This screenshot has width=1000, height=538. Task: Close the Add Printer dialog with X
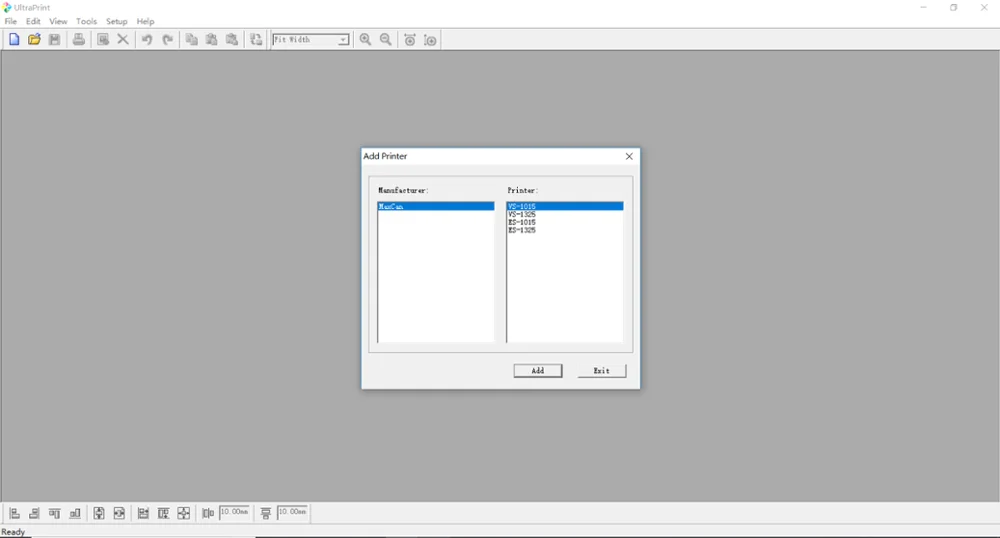pos(629,156)
